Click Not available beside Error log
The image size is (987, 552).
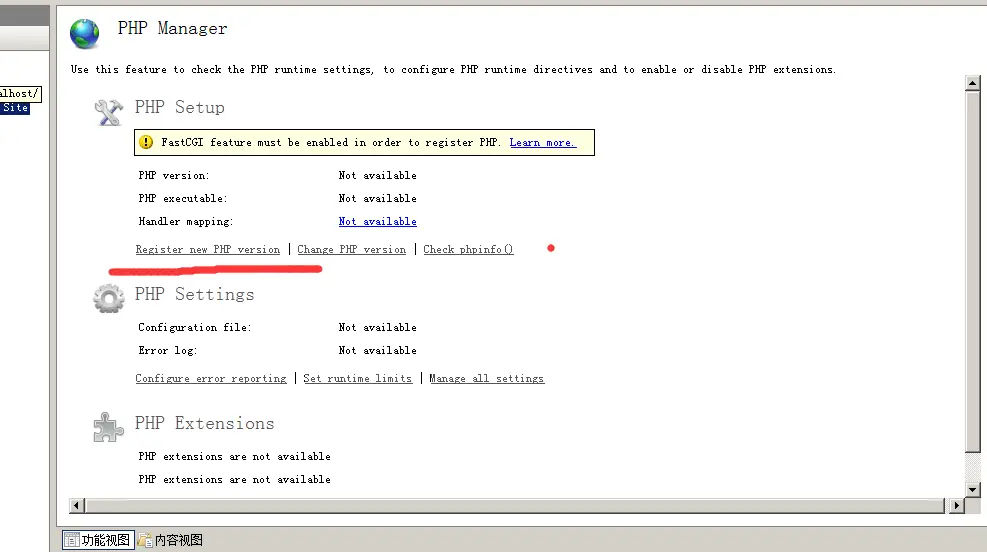tap(378, 351)
